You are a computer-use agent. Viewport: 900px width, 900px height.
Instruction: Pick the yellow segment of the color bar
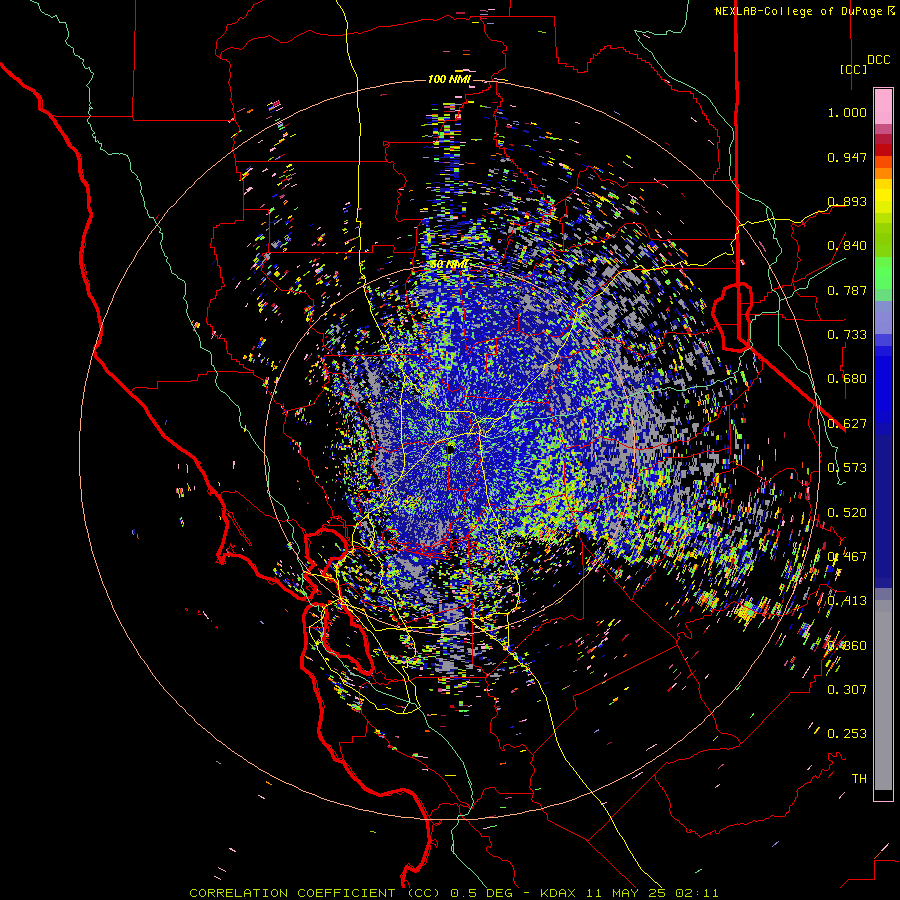883,197
